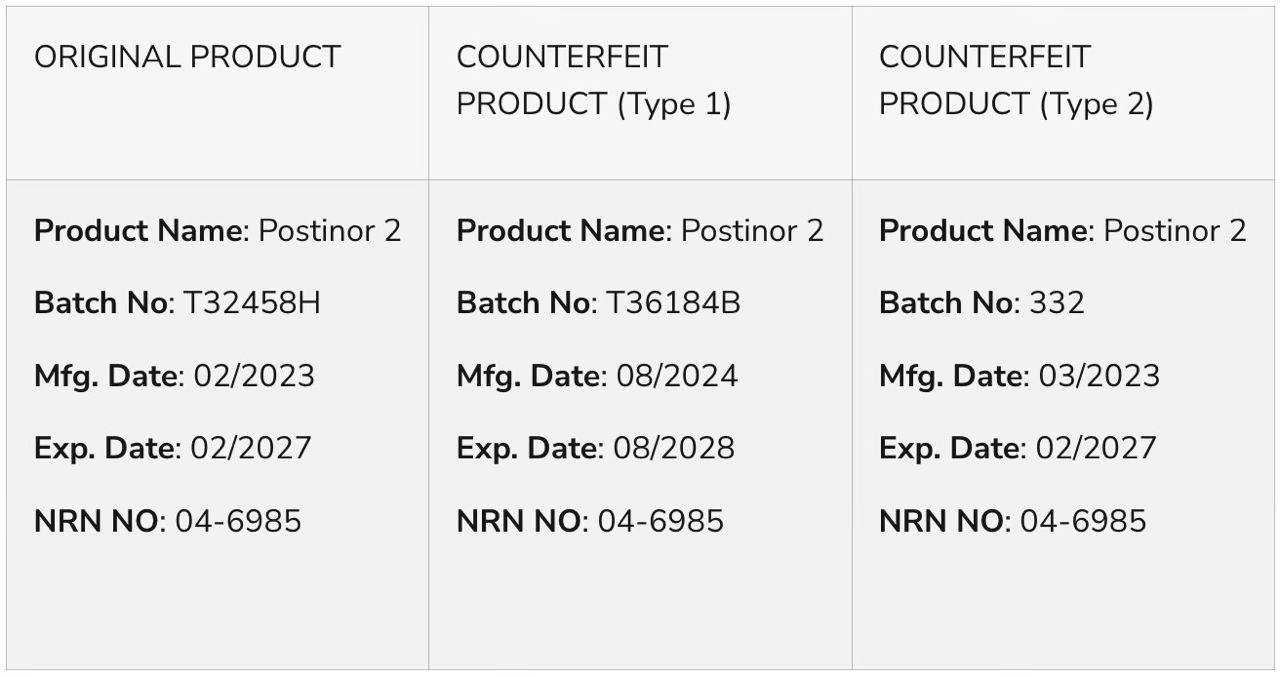The width and height of the screenshot is (1280, 677).
Task: Click counterfeit batch number value T36184B
Action: pyautogui.click(x=673, y=303)
